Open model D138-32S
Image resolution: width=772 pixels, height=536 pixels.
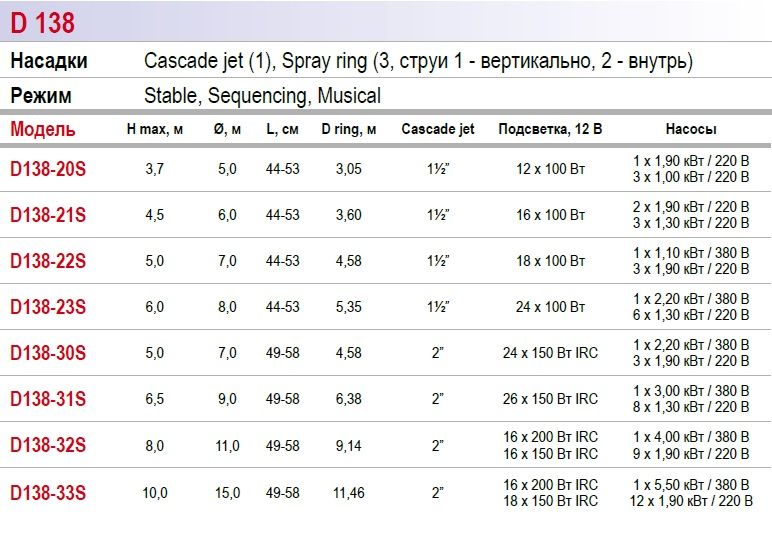48,446
